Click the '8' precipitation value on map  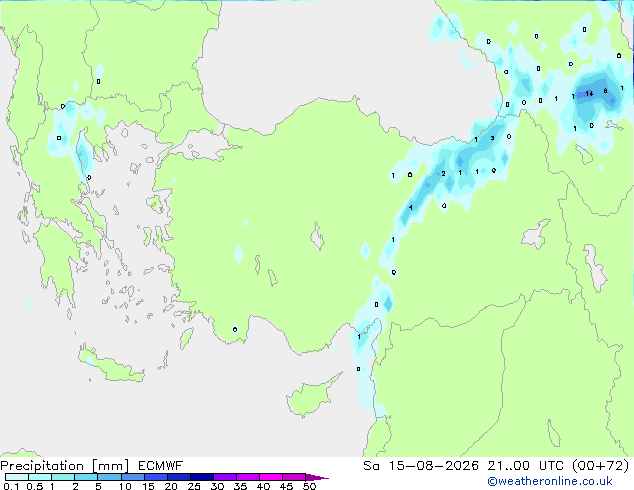pyautogui.click(x=605, y=91)
